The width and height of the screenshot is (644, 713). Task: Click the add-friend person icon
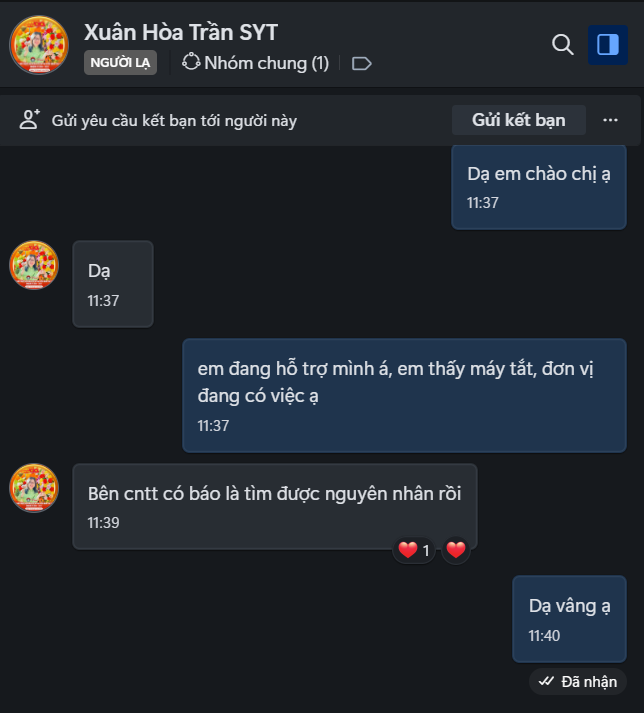30,120
